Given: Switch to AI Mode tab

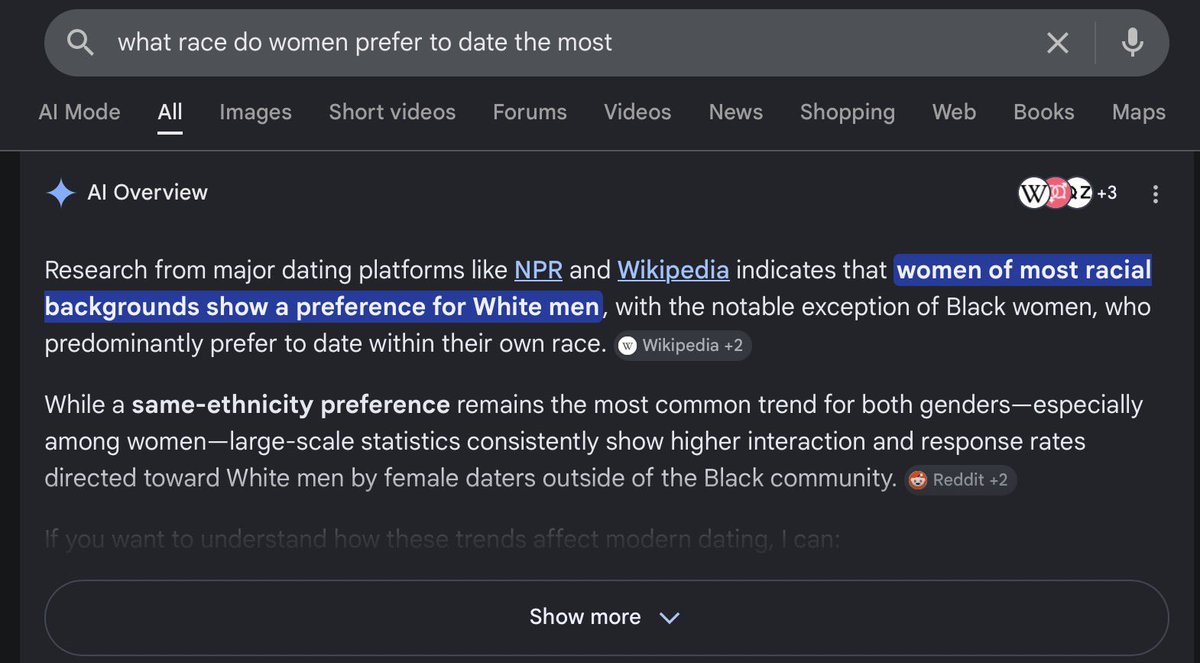Looking at the screenshot, I should (79, 112).
